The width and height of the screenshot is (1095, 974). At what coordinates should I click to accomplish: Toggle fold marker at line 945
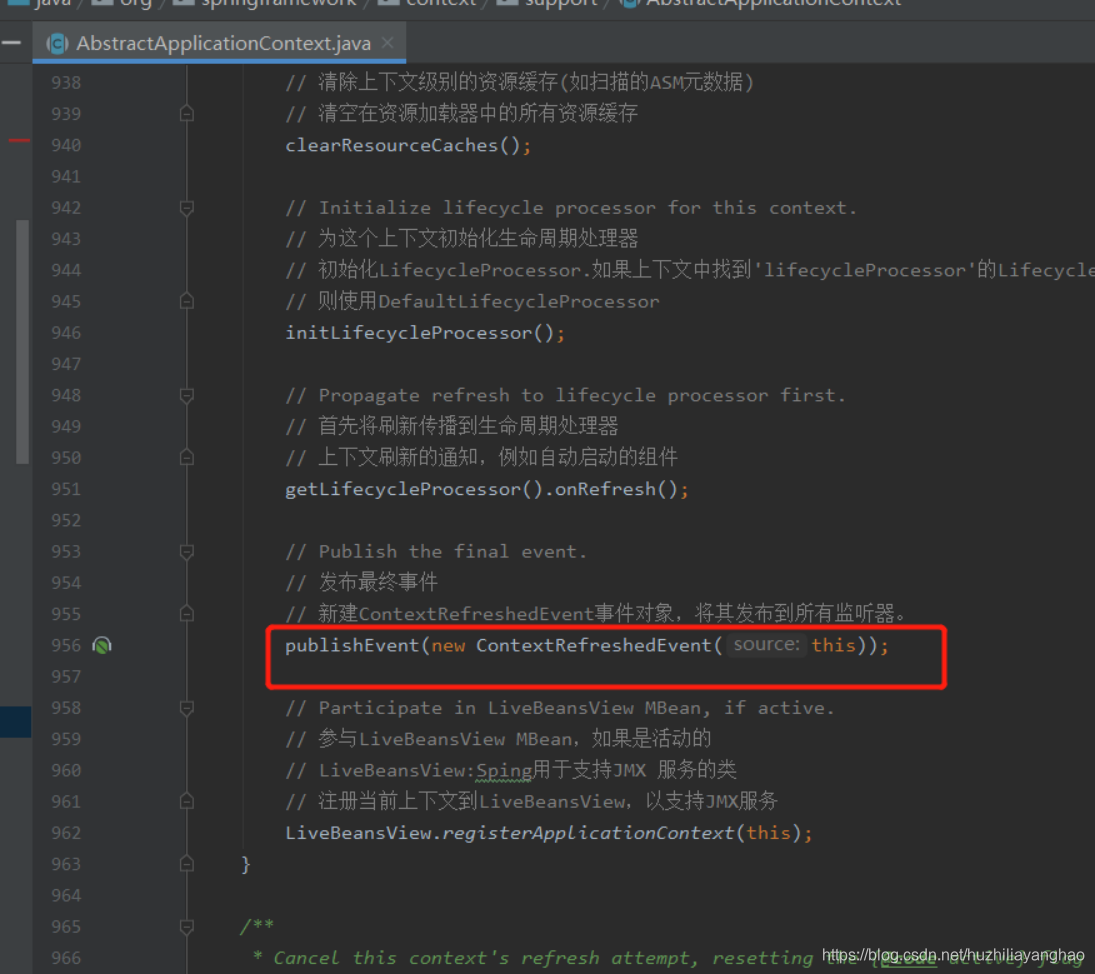click(186, 301)
